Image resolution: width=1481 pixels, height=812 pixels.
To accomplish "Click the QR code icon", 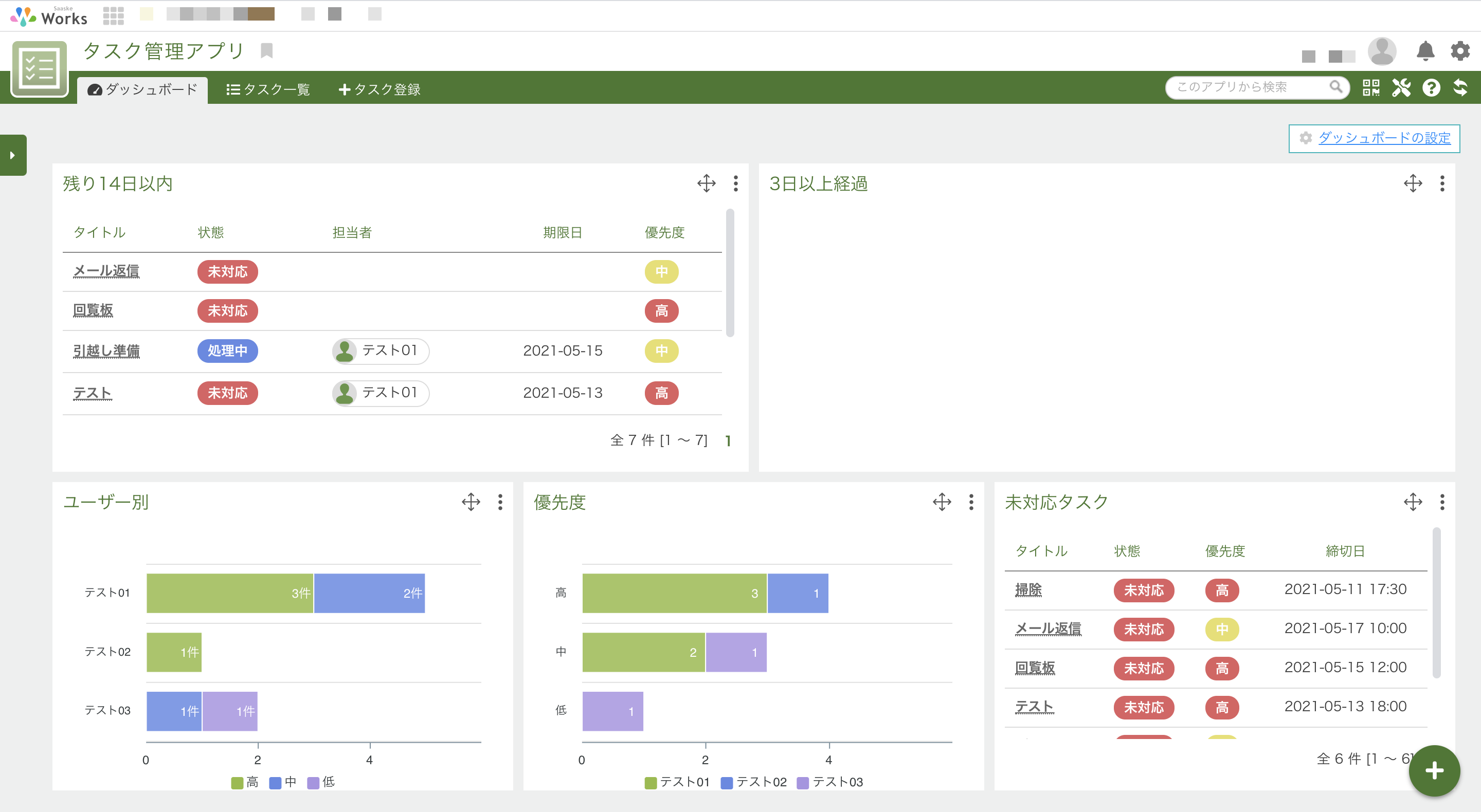I will (x=1370, y=88).
